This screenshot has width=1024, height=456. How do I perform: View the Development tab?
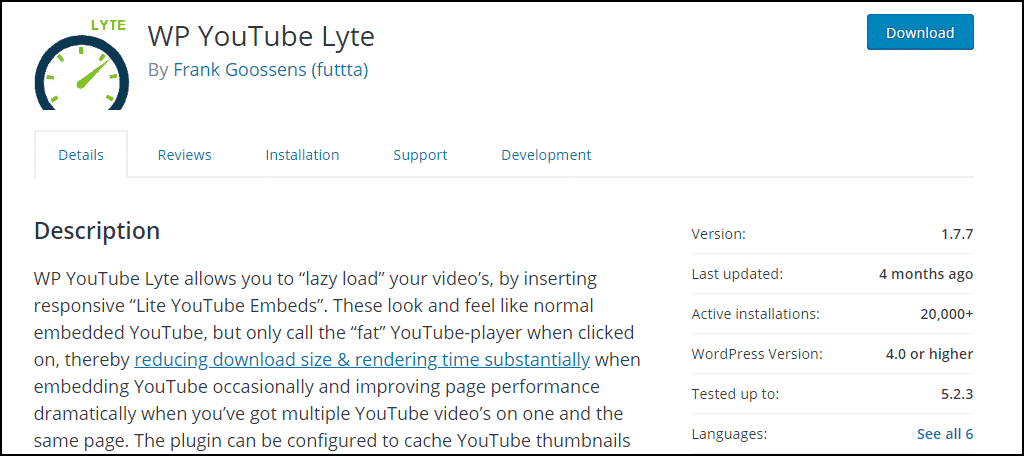[546, 155]
